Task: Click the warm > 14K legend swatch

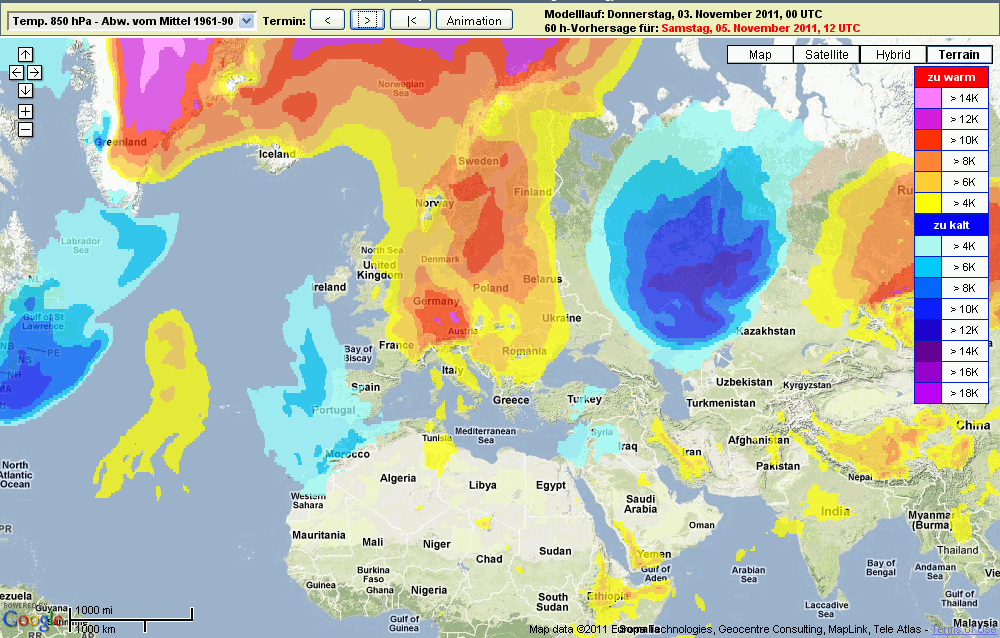Action: pyautogui.click(x=928, y=98)
